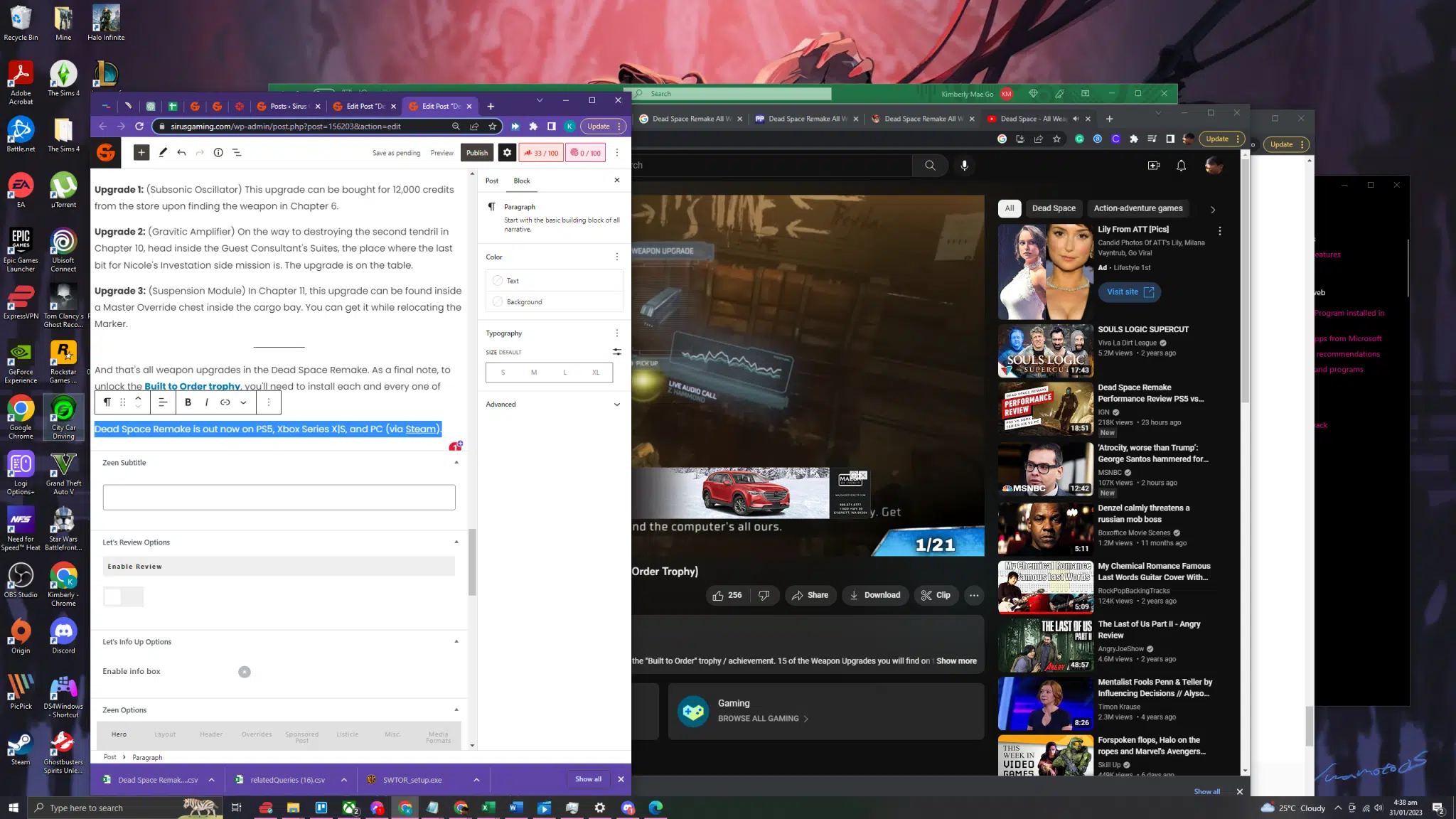Select Dead Space filter chip on YouTube
This screenshot has height=819, width=1456.
(1054, 208)
